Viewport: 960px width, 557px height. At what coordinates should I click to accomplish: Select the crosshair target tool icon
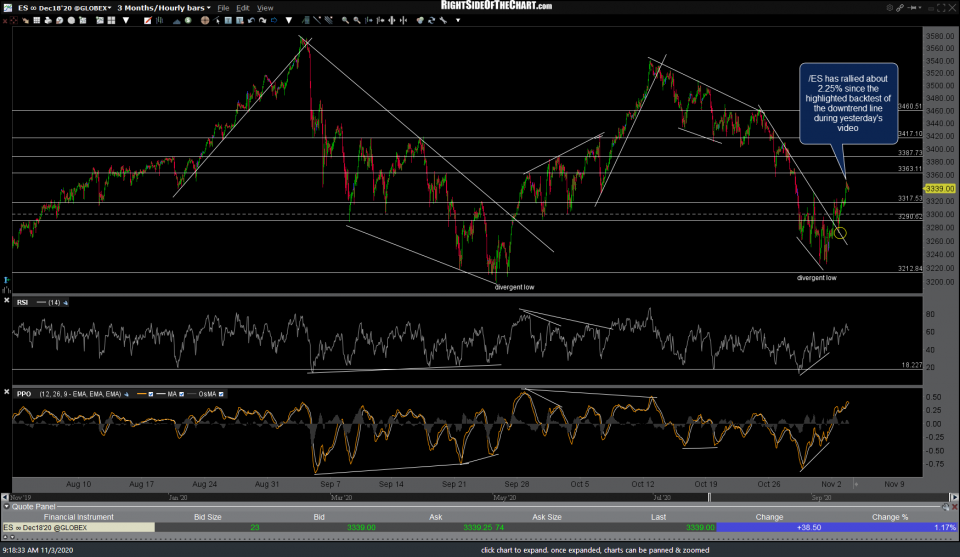pos(13,20)
